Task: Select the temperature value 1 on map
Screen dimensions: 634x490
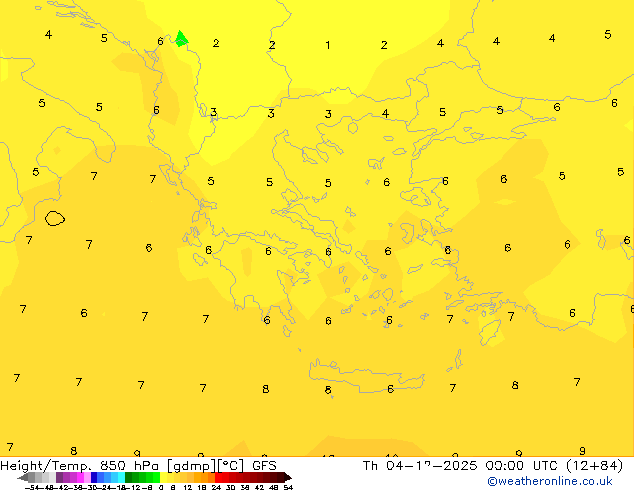Action: pyautogui.click(x=328, y=45)
